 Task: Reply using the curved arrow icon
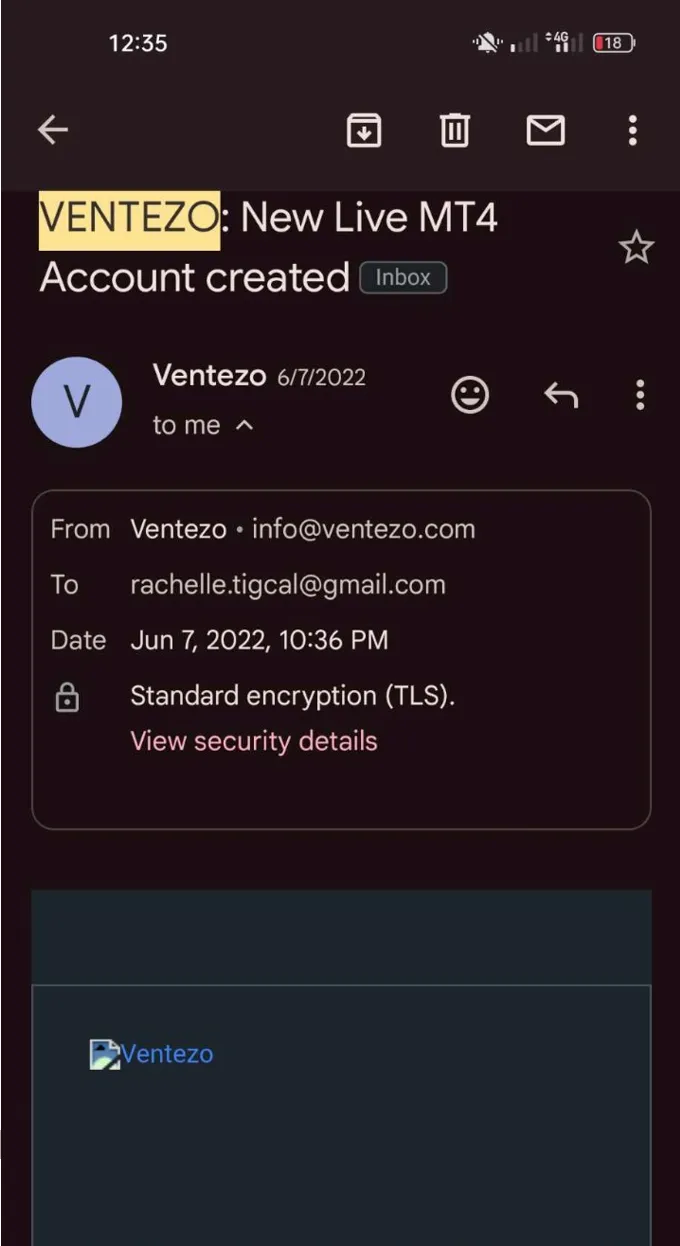click(x=561, y=396)
